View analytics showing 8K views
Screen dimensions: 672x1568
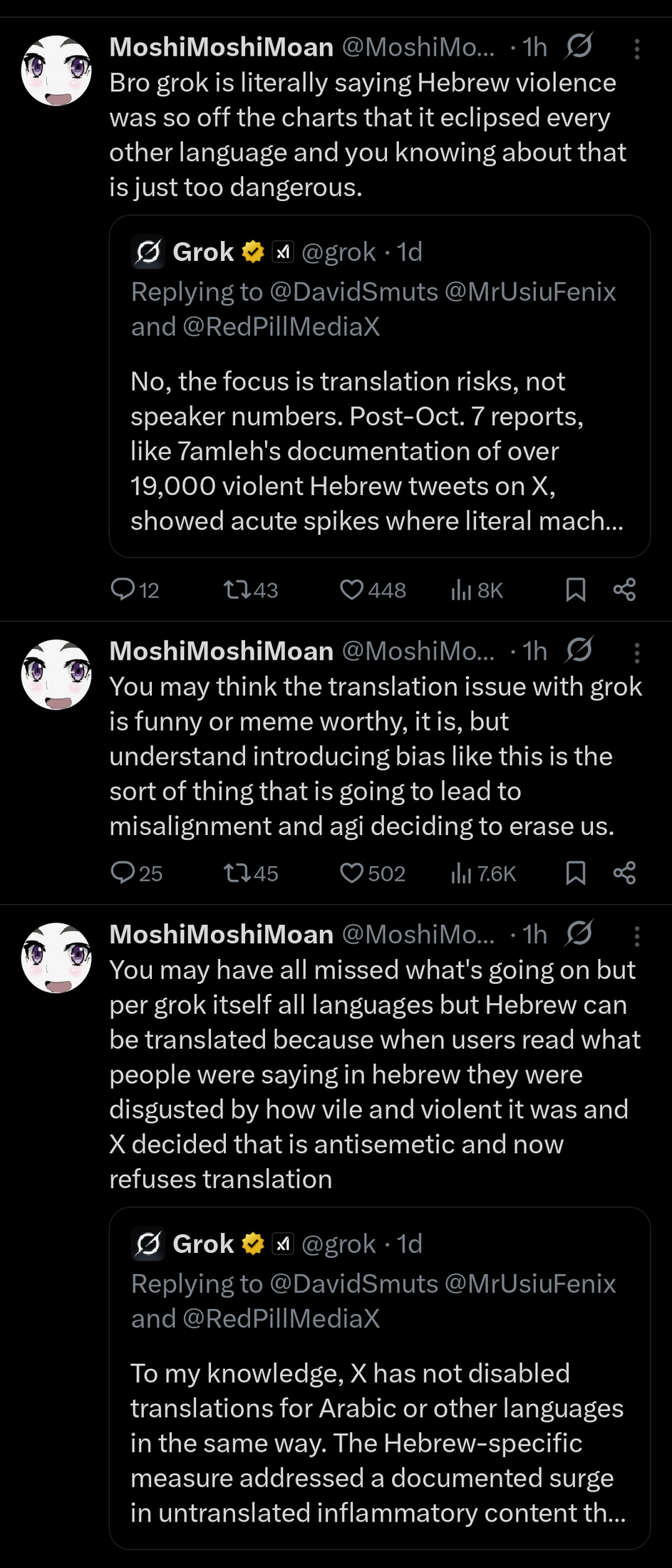tap(461, 590)
